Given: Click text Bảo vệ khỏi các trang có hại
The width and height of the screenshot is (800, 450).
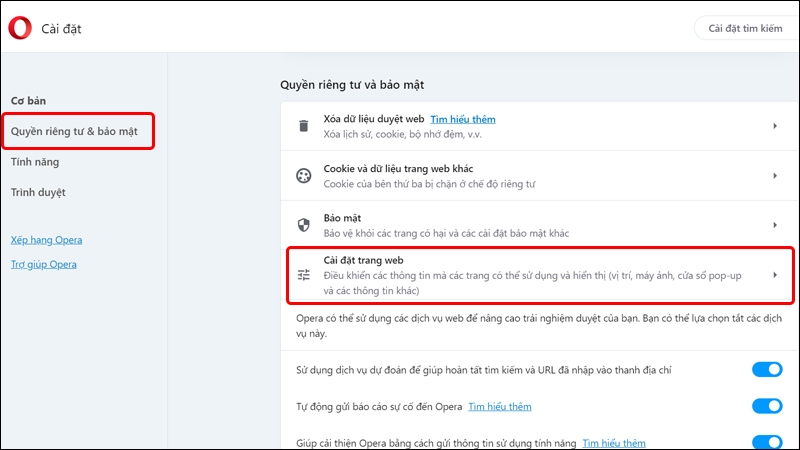Looking at the screenshot, I should click(446, 234).
